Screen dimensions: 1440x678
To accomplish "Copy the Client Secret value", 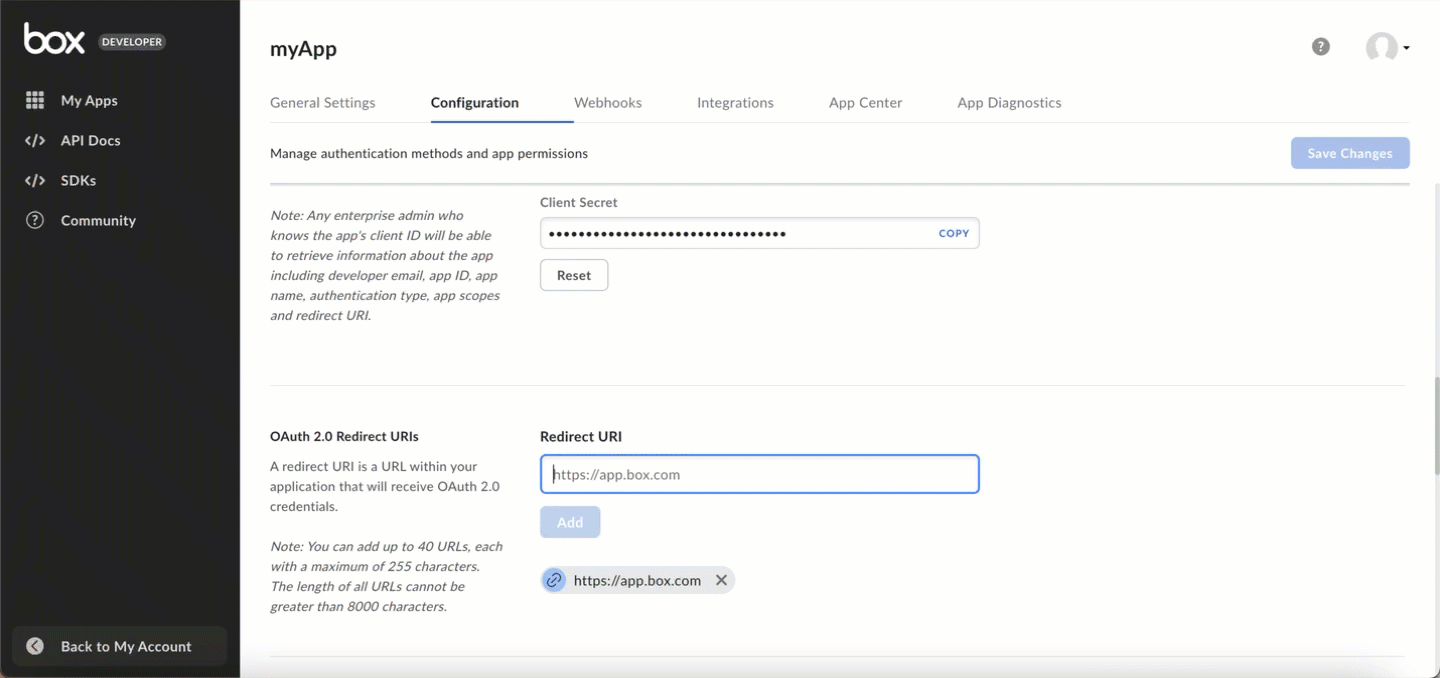I will coord(954,233).
